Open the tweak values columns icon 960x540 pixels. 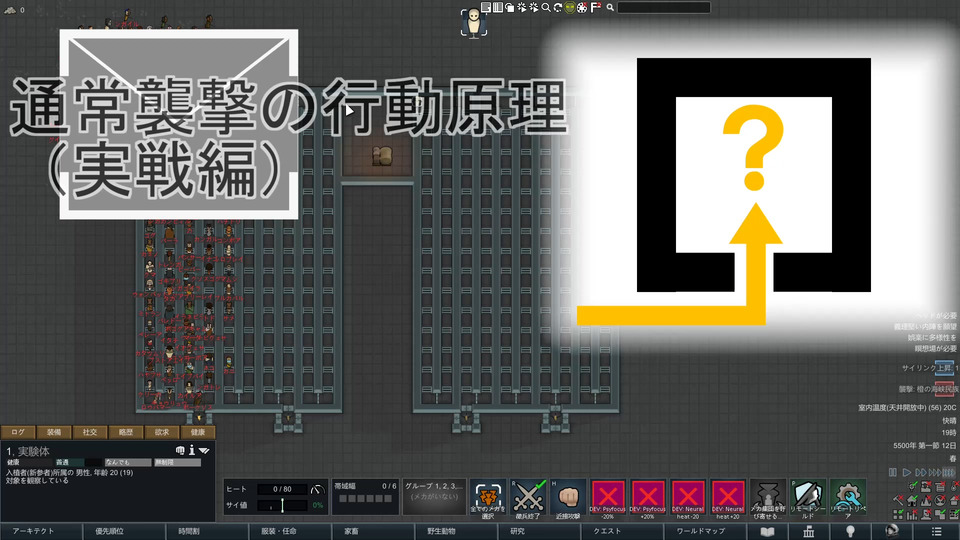[x=498, y=7]
